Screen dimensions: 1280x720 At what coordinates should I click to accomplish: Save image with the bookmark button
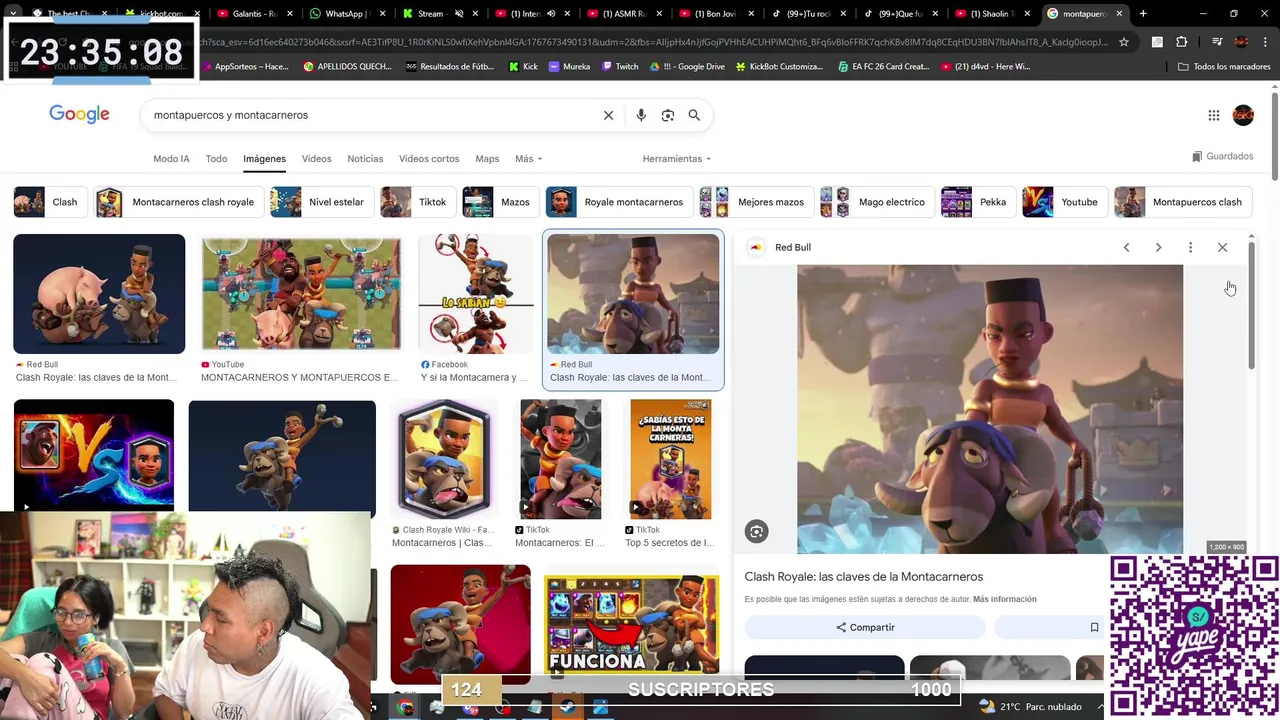click(1094, 627)
